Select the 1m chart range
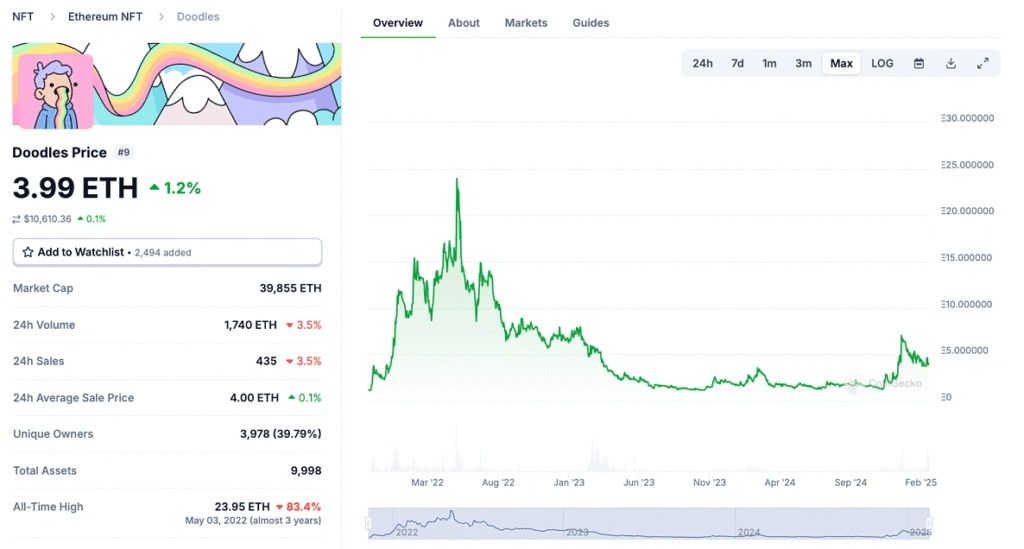 tap(769, 63)
